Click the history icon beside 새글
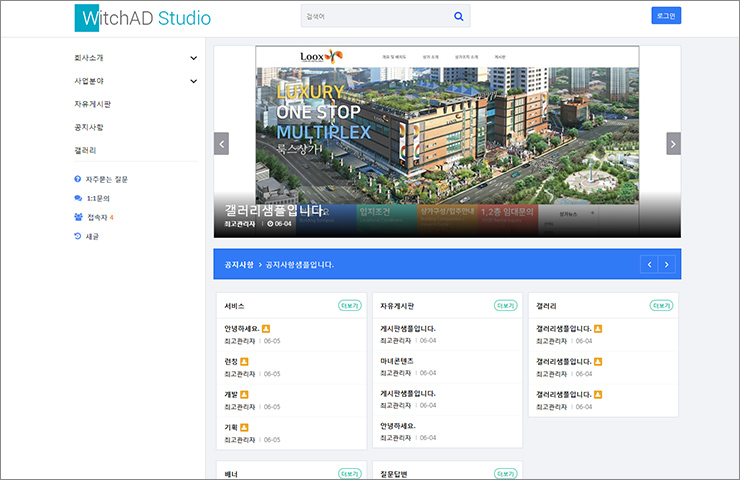The width and height of the screenshot is (740, 480). [78, 236]
